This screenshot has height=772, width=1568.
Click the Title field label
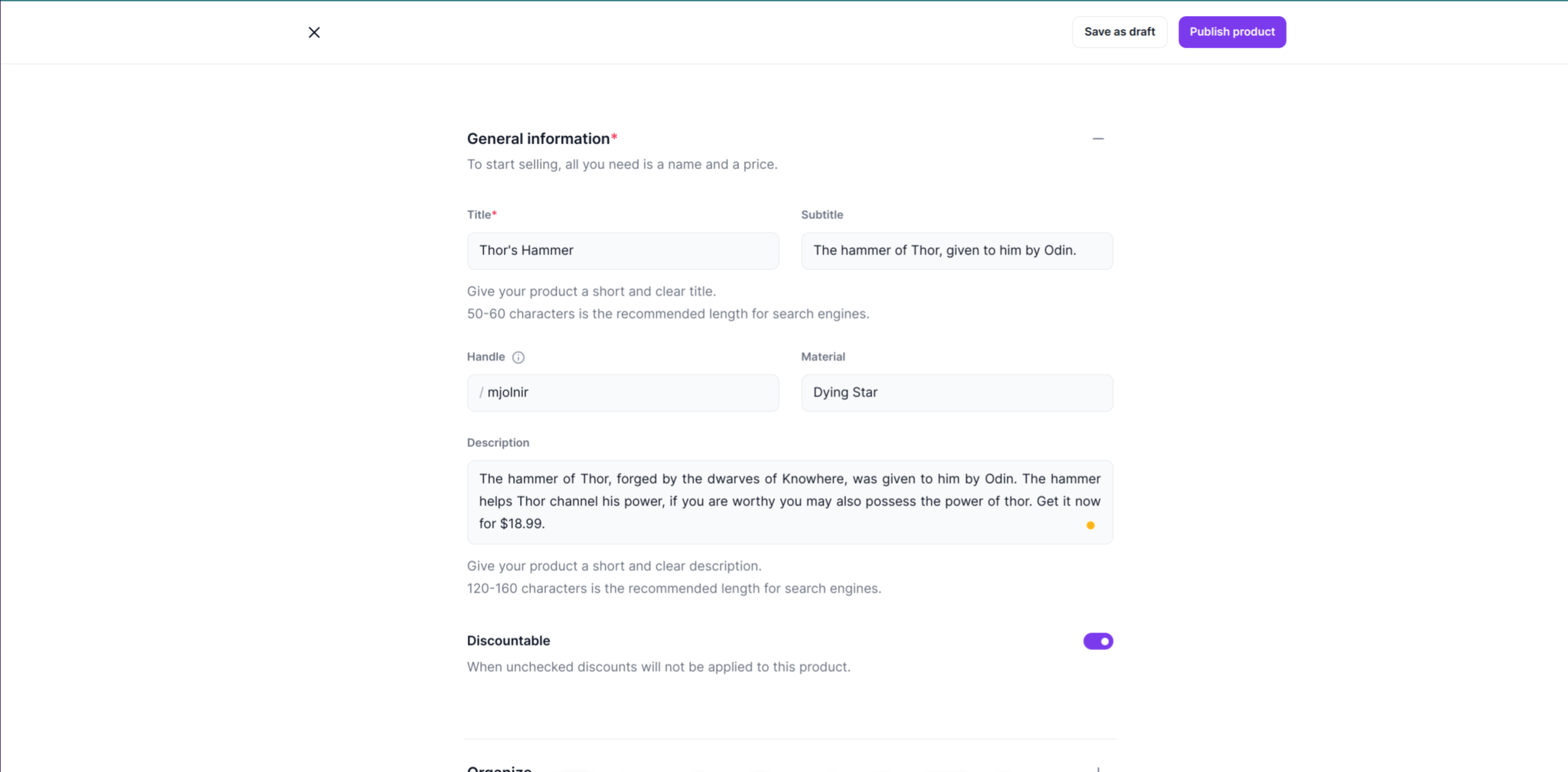(479, 215)
